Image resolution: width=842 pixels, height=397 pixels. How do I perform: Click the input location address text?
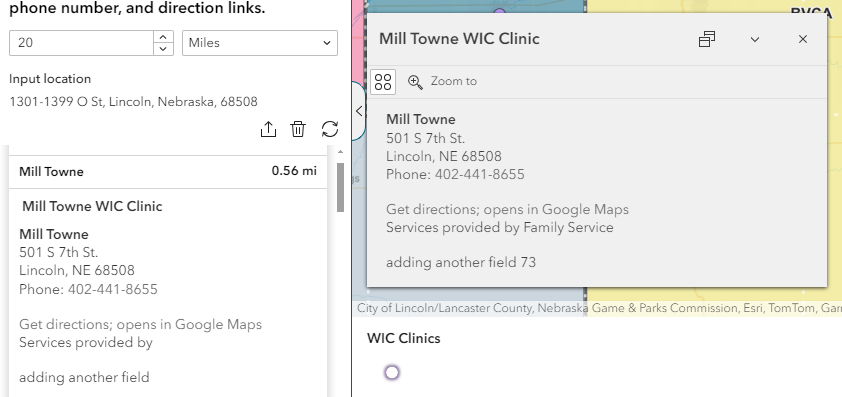133,102
